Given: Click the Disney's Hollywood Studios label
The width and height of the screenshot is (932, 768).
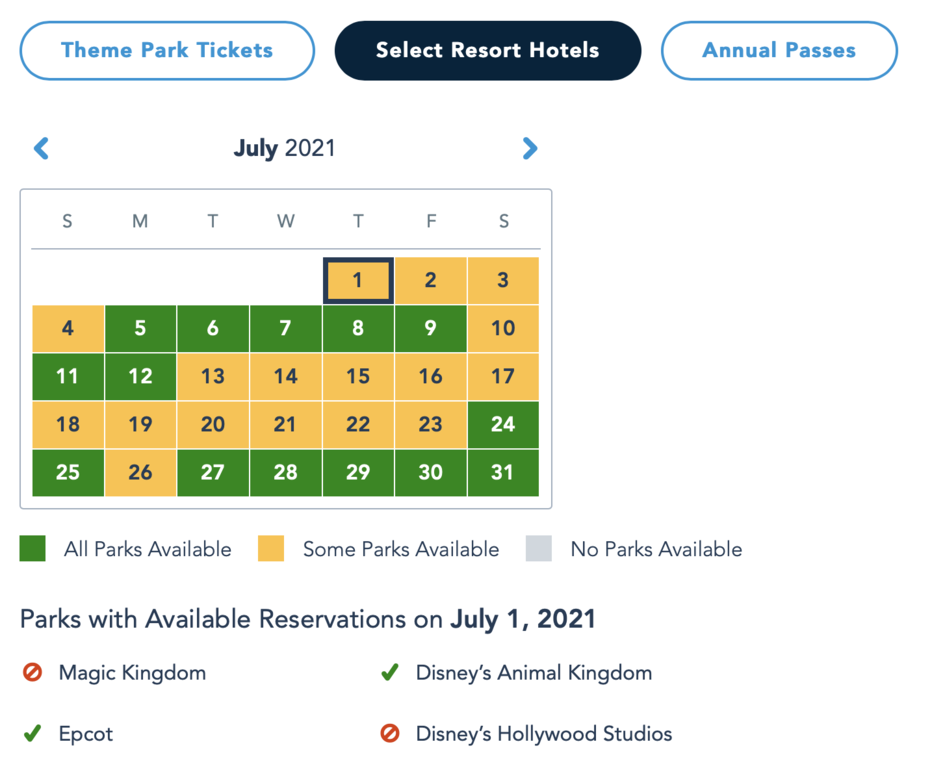Looking at the screenshot, I should pyautogui.click(x=544, y=734).
